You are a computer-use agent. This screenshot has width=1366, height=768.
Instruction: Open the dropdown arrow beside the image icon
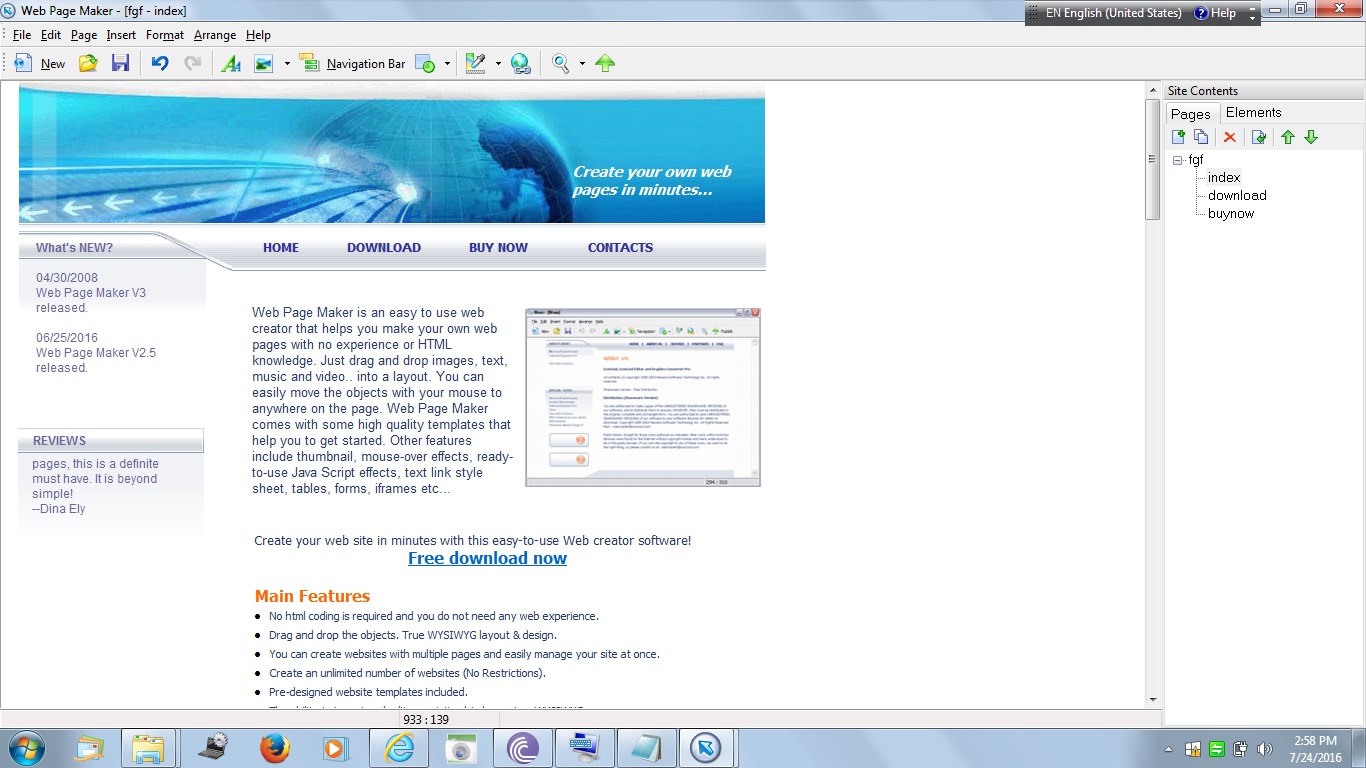[287, 63]
